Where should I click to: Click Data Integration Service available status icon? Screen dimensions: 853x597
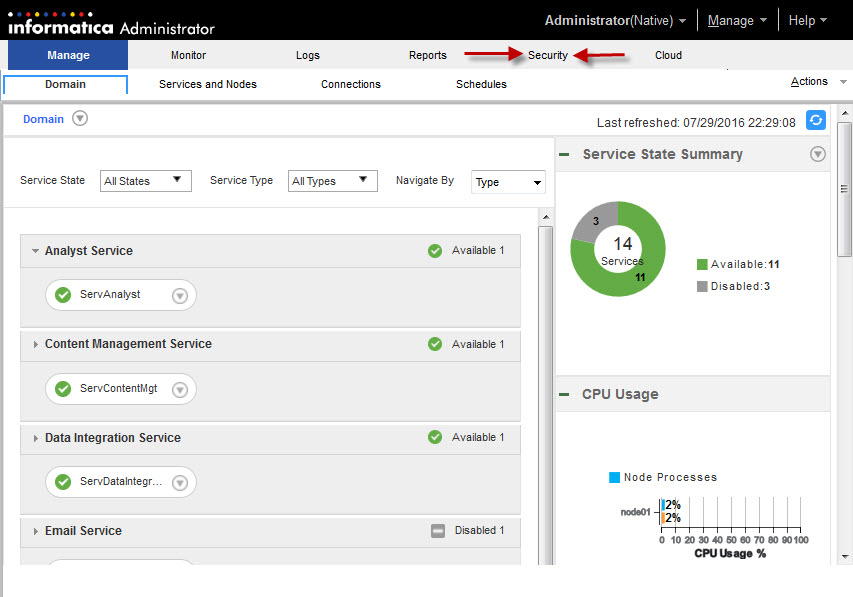435,437
